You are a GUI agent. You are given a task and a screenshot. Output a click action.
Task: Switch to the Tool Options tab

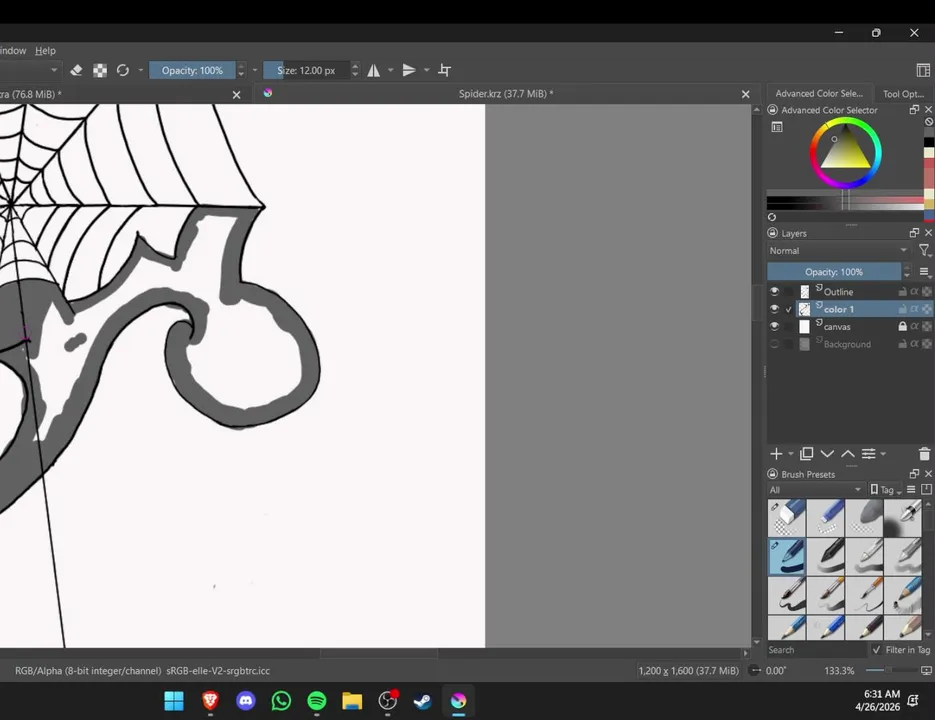(903, 94)
